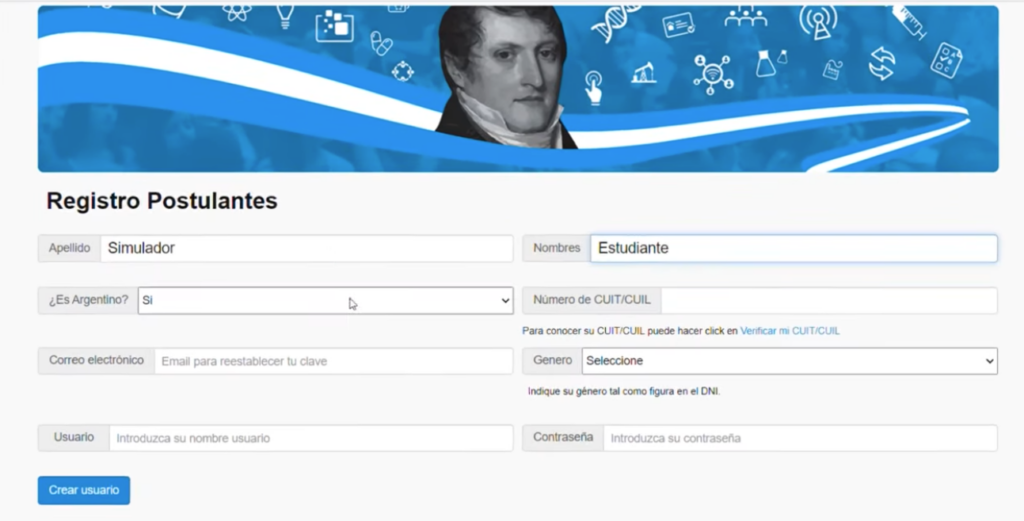The width and height of the screenshot is (1024, 521).
Task: Click the Genero label
Action: coord(552,360)
